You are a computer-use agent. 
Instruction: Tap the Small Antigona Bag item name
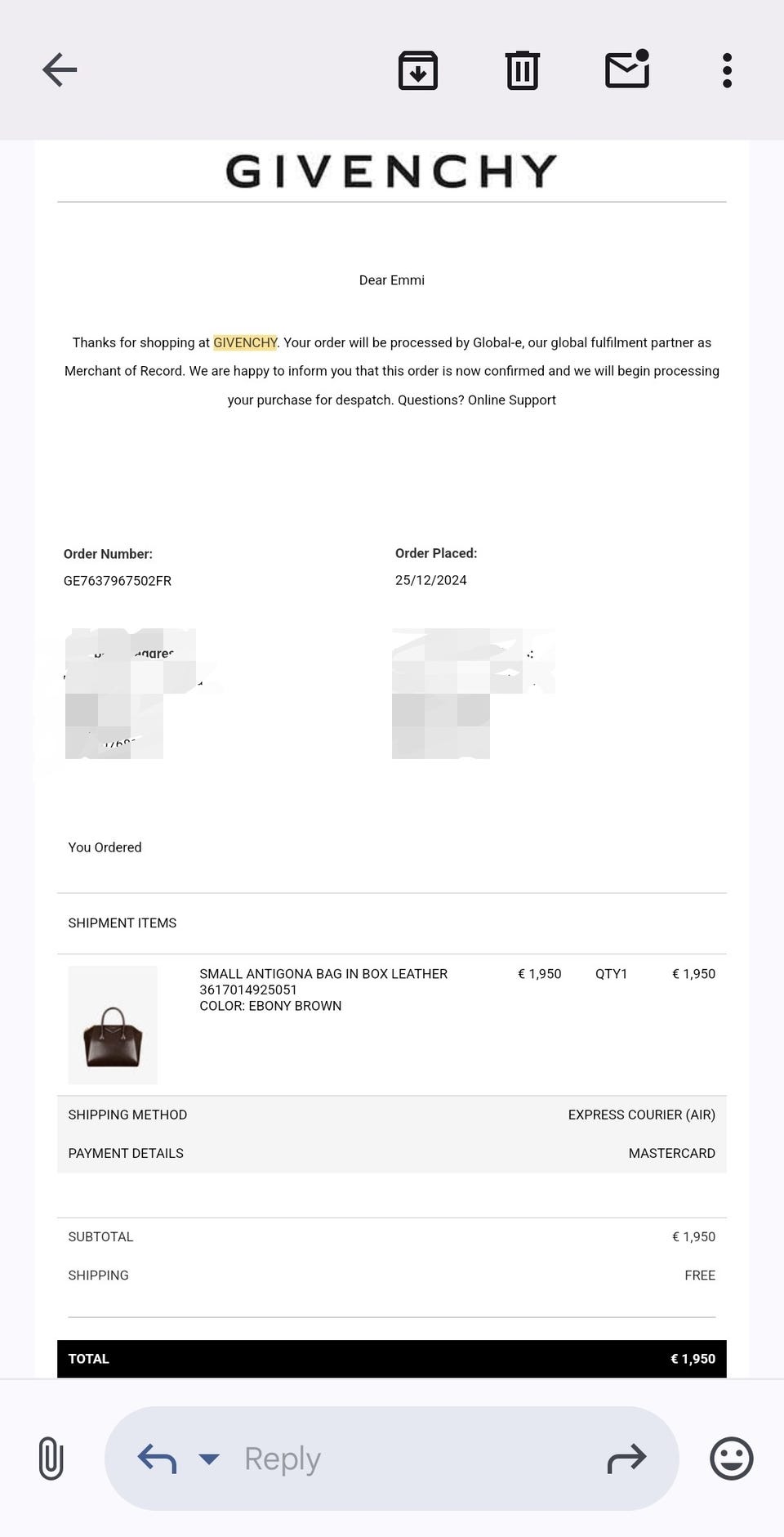point(323,974)
